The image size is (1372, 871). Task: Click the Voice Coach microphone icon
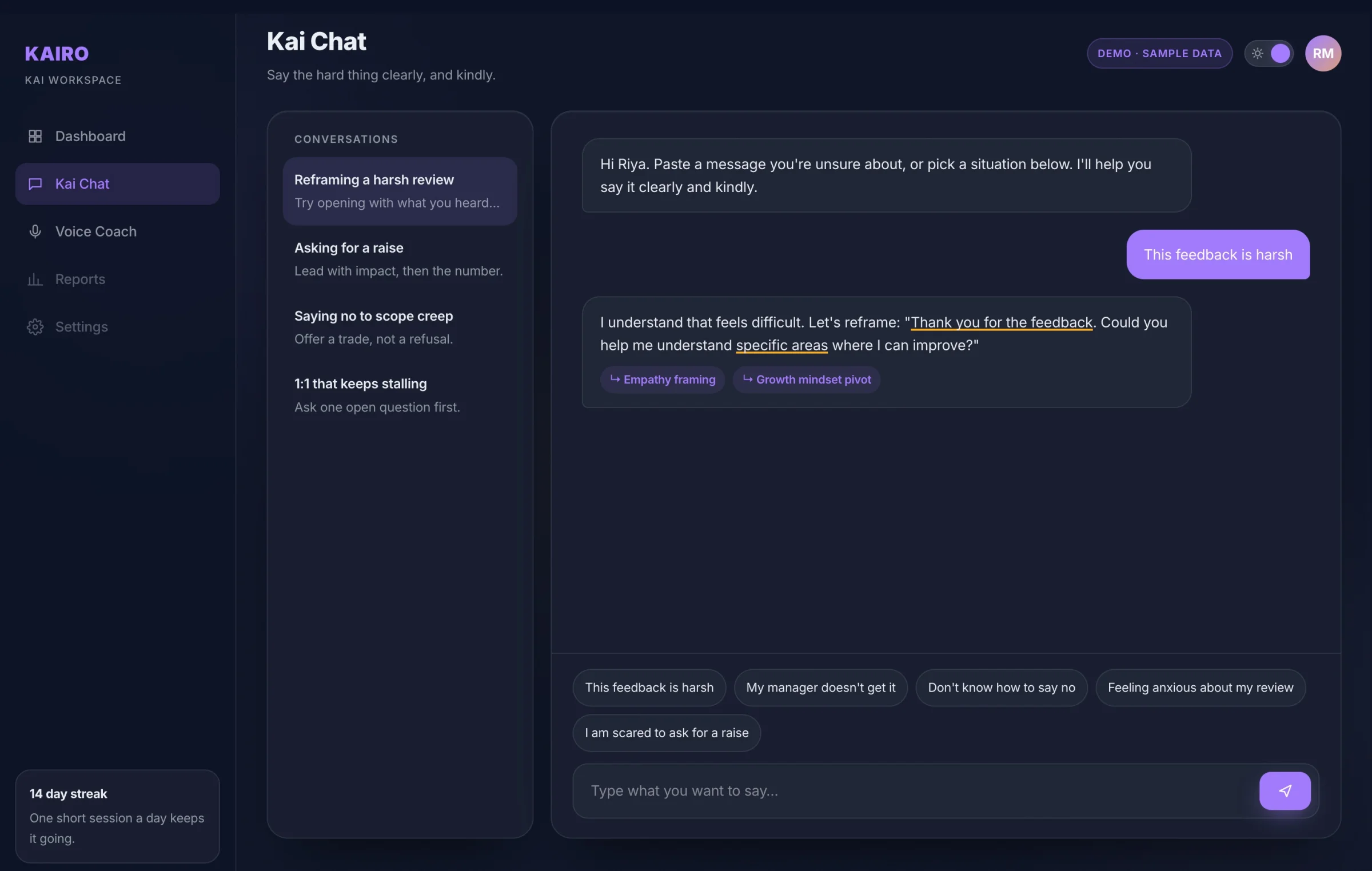tap(35, 231)
